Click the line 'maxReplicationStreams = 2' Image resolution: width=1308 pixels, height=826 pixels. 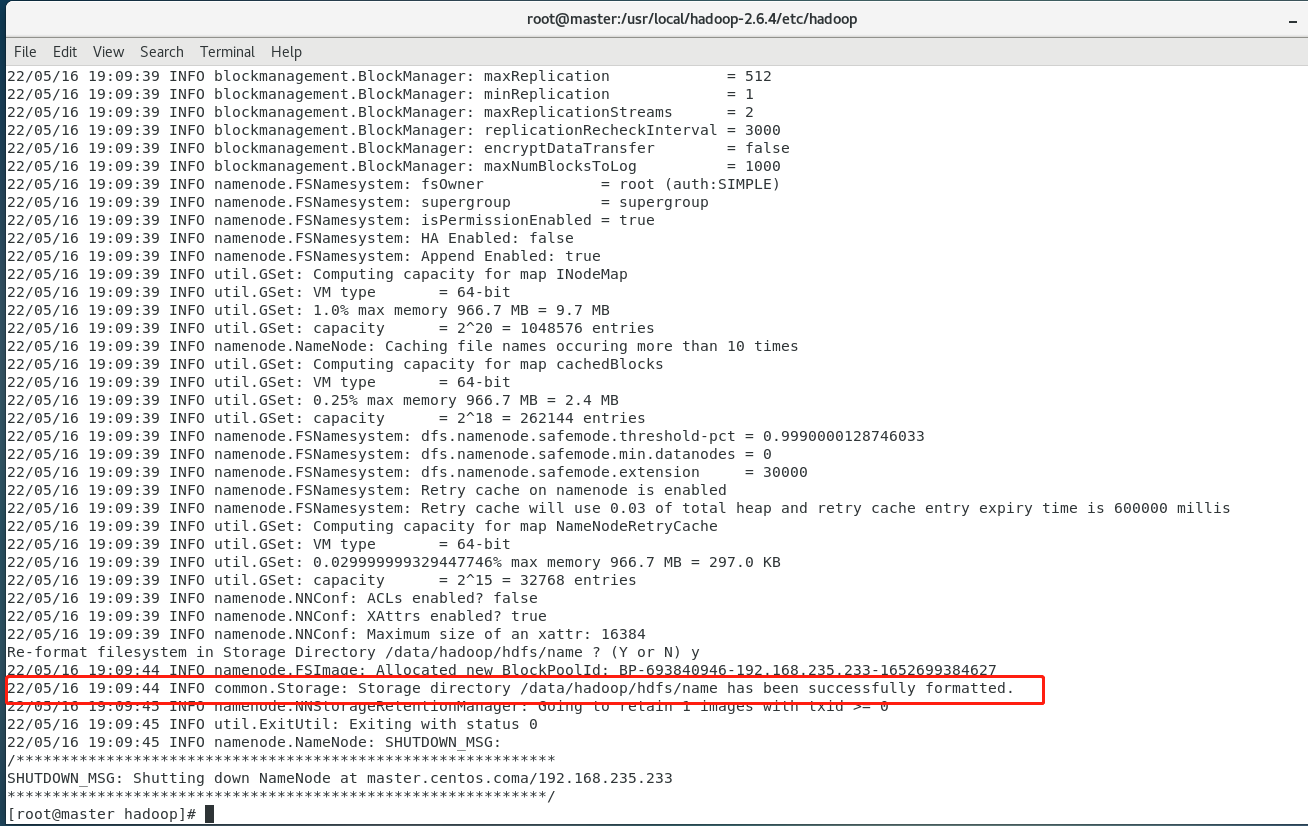tap(380, 112)
